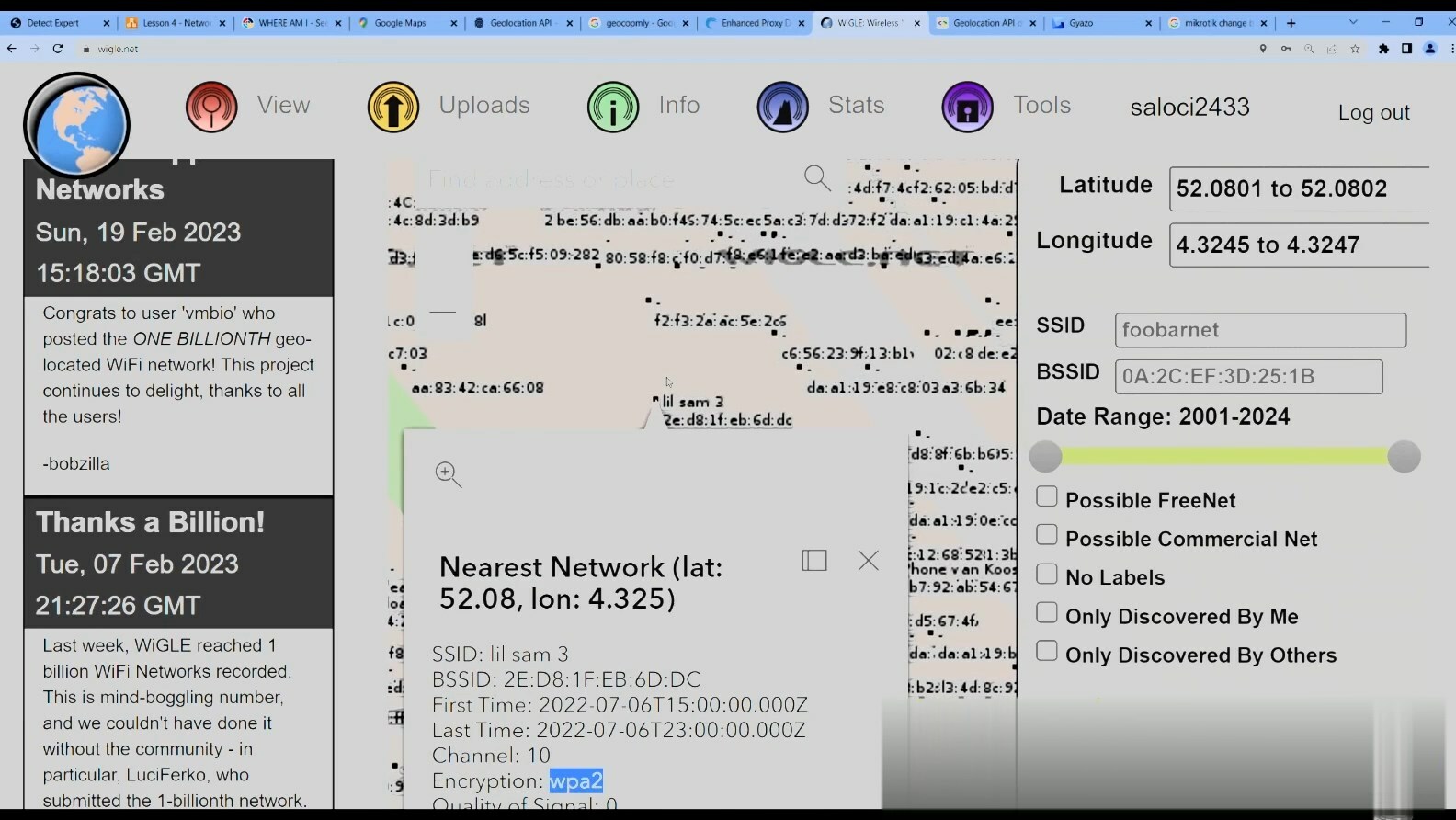Viewport: 1456px width, 820px height.
Task: Click map label aa:83:42:ca:66:08
Action: [478, 388]
